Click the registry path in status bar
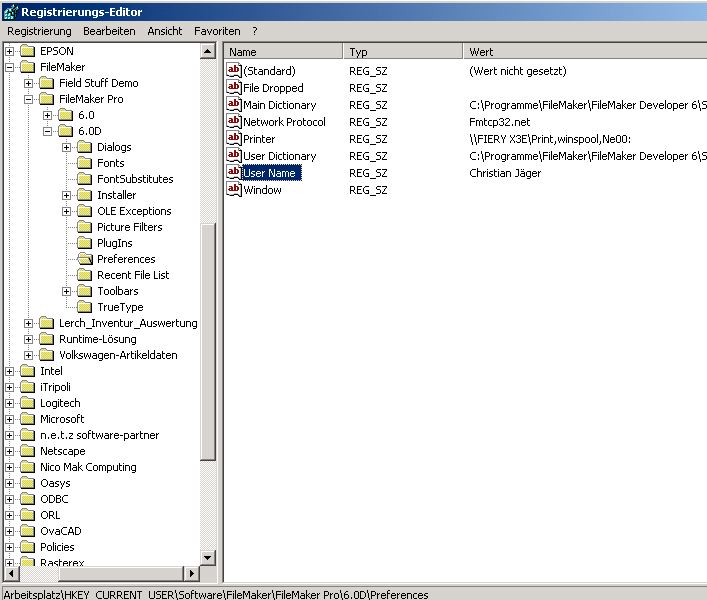The height and width of the screenshot is (600, 707). pos(216,595)
